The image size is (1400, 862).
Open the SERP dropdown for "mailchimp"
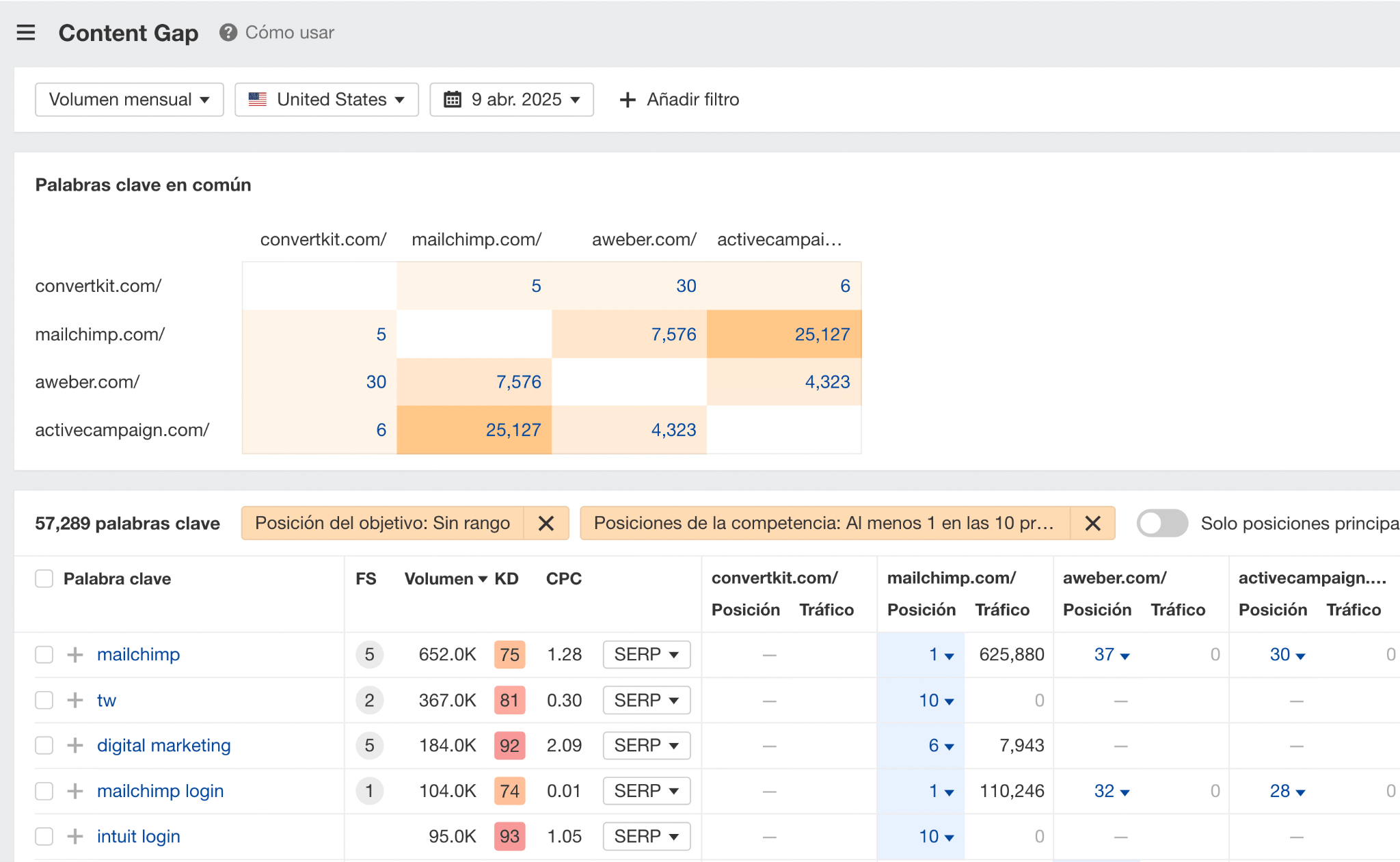pyautogui.click(x=646, y=654)
